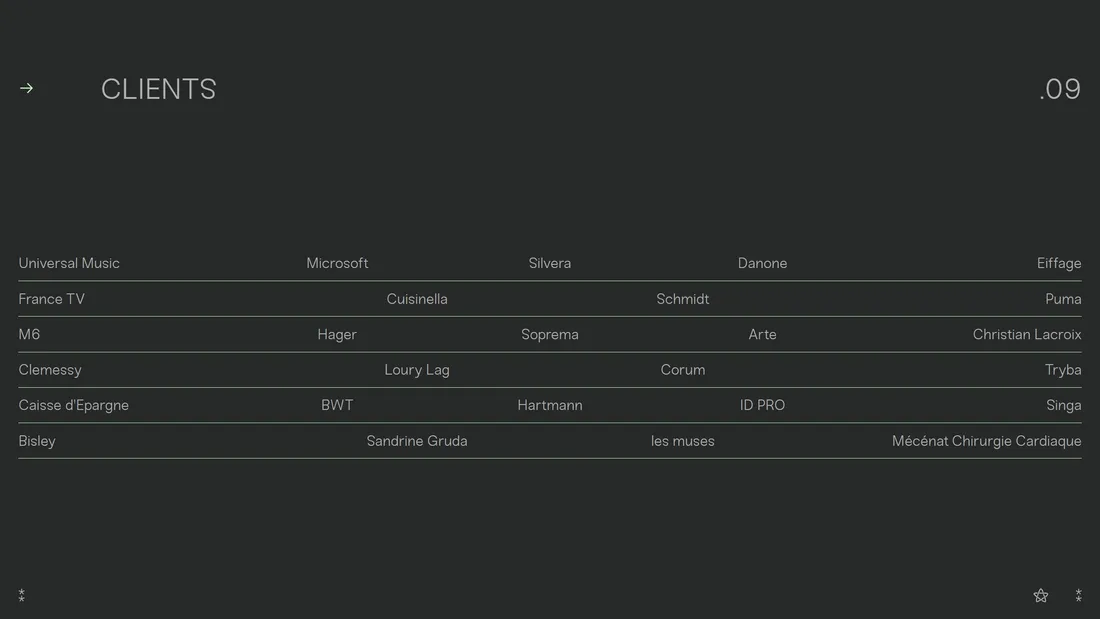1100x619 pixels.
Task: Select the CLIENTS section heading
Action: pos(158,89)
